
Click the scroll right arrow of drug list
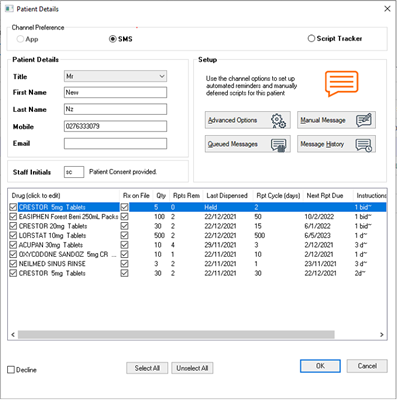[x=382, y=335]
